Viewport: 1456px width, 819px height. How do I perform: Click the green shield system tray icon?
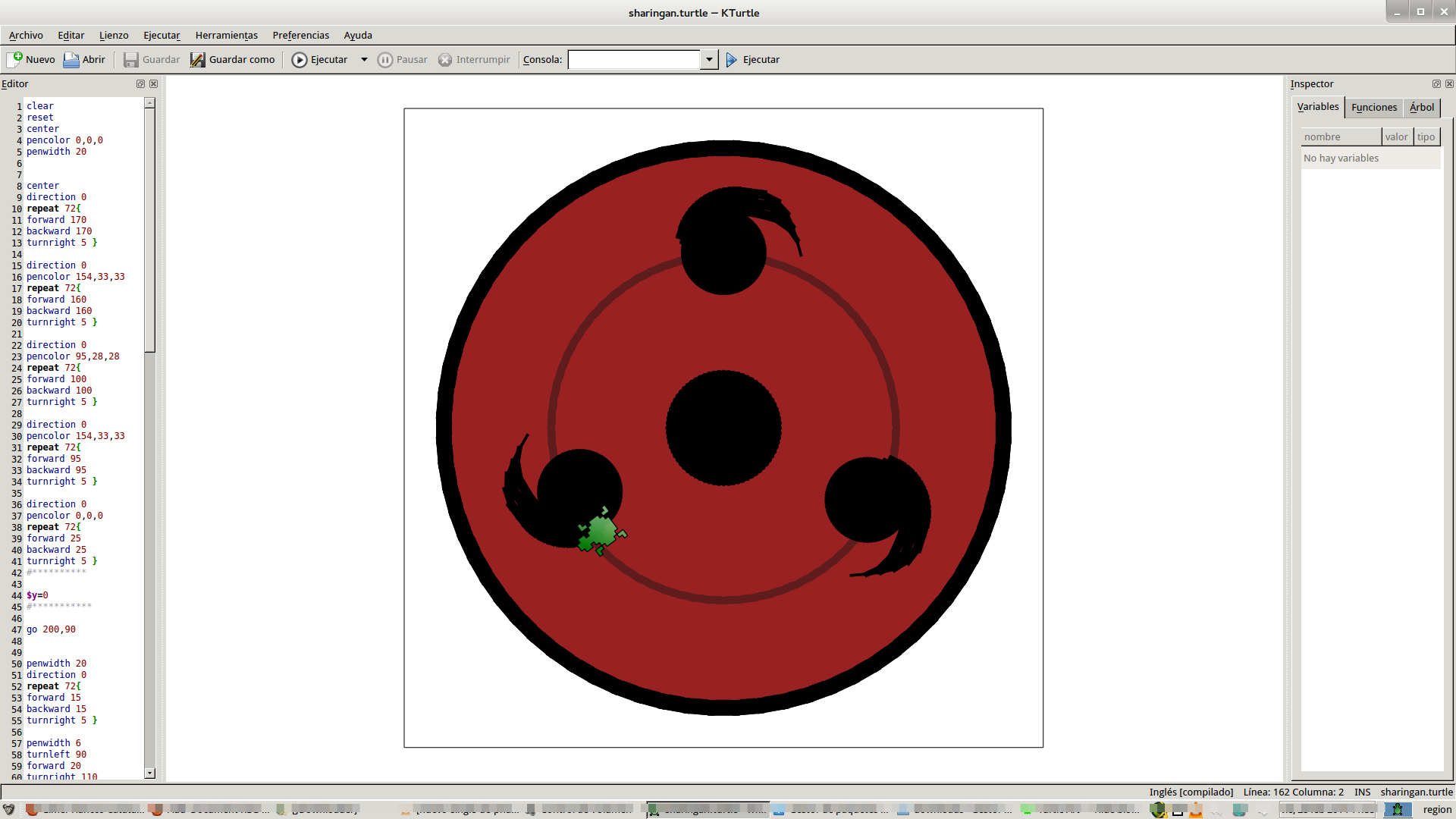coord(1157,810)
